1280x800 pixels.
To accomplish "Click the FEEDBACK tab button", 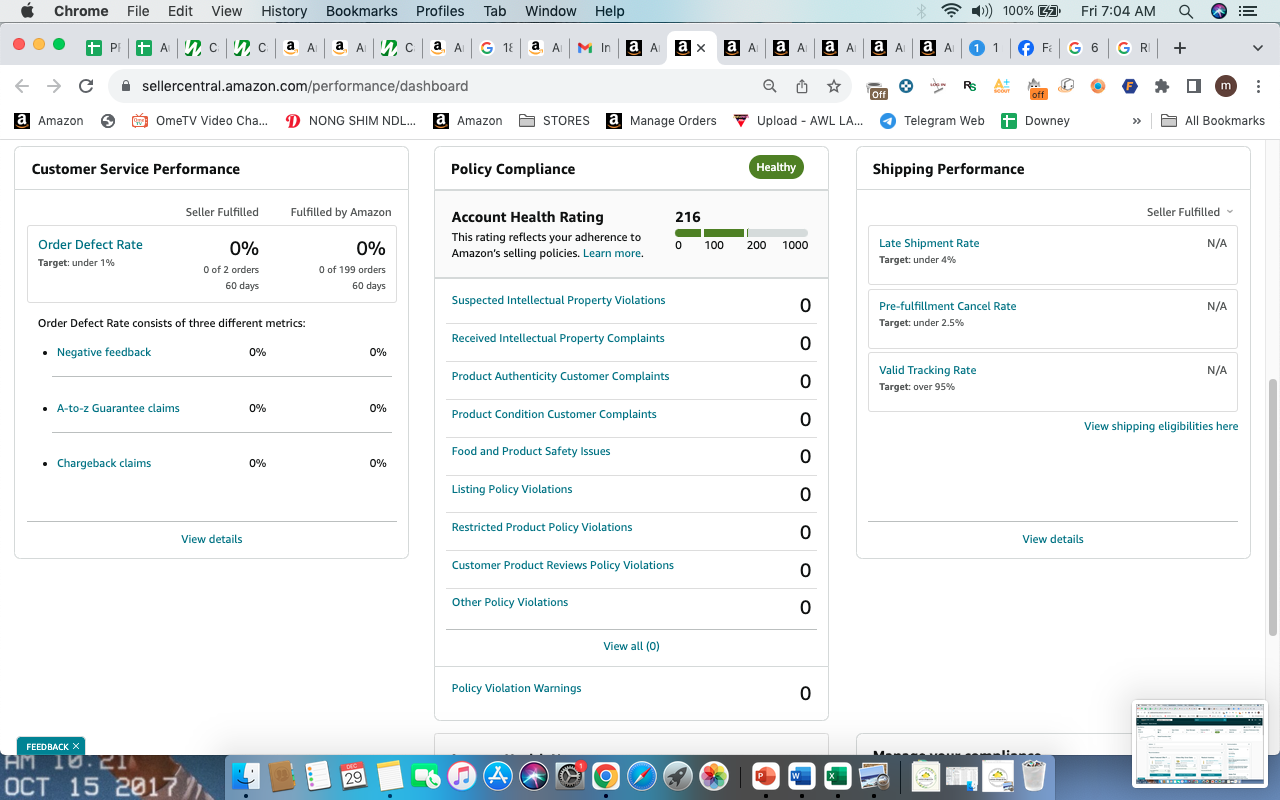I will [x=51, y=746].
